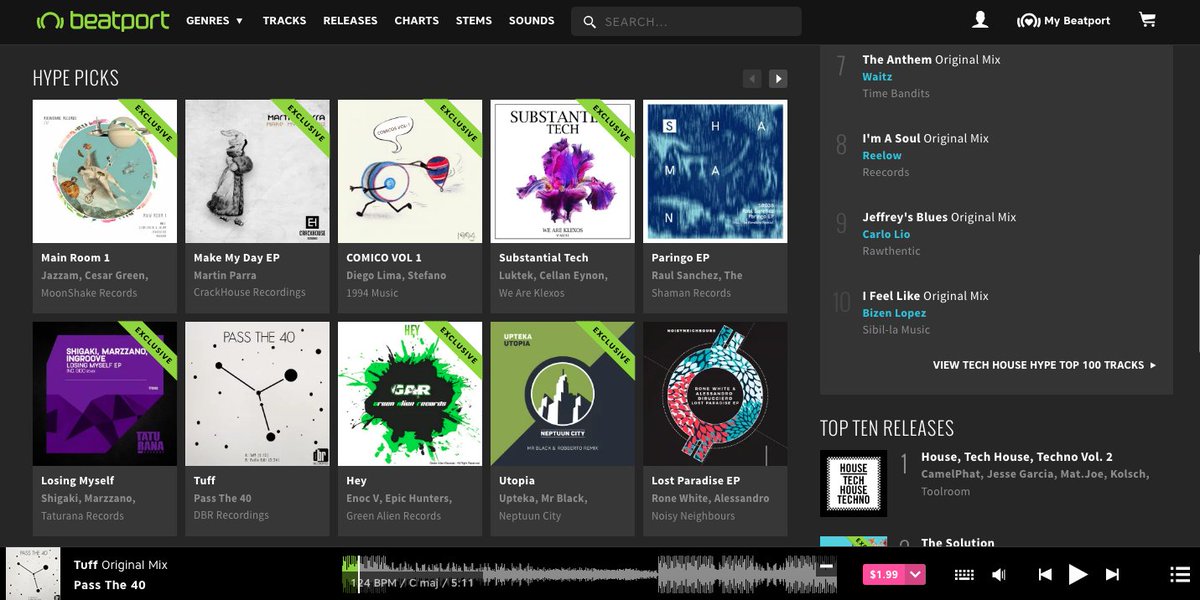This screenshot has height=600, width=1200.
Task: Open artist Carlo Lio link
Action: [886, 234]
